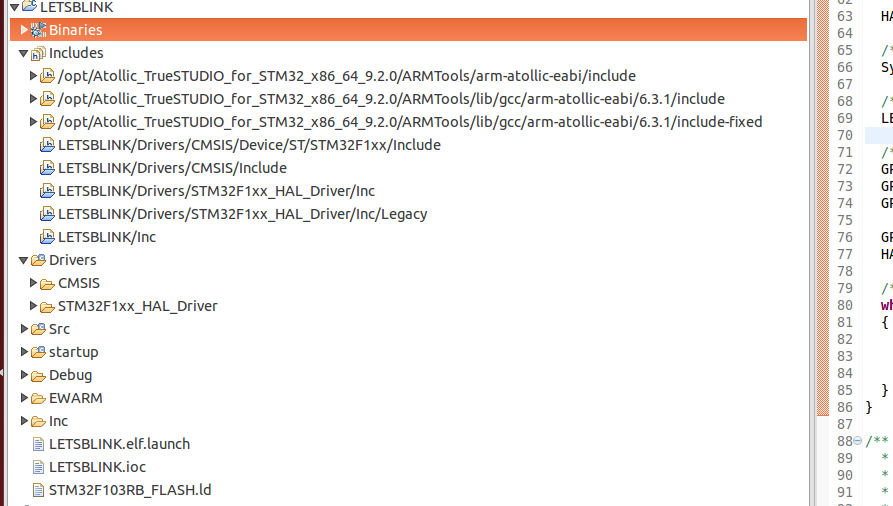
Task: Select the startup folder
Action: 73,352
